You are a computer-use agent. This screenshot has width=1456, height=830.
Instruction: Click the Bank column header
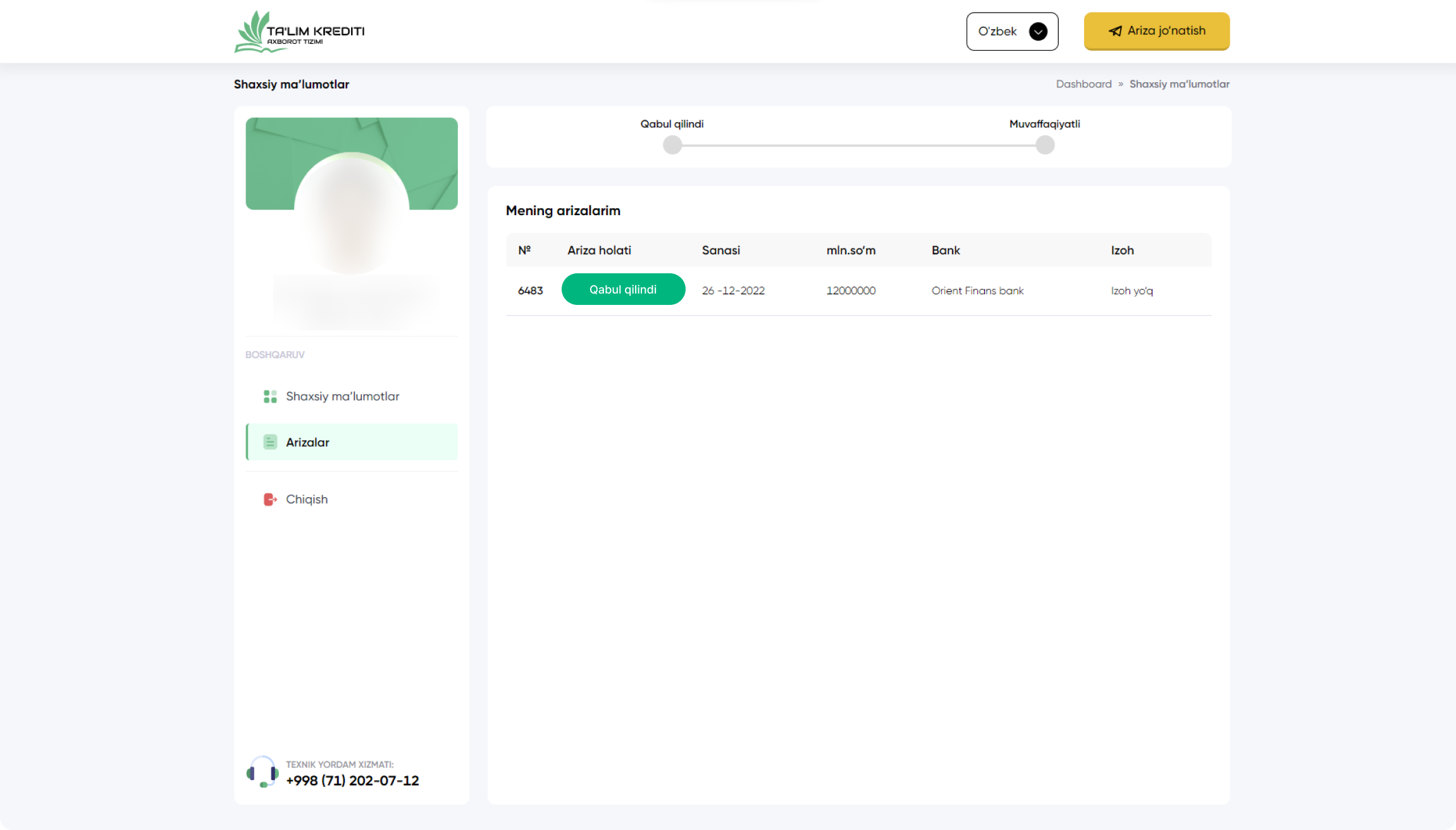point(946,250)
